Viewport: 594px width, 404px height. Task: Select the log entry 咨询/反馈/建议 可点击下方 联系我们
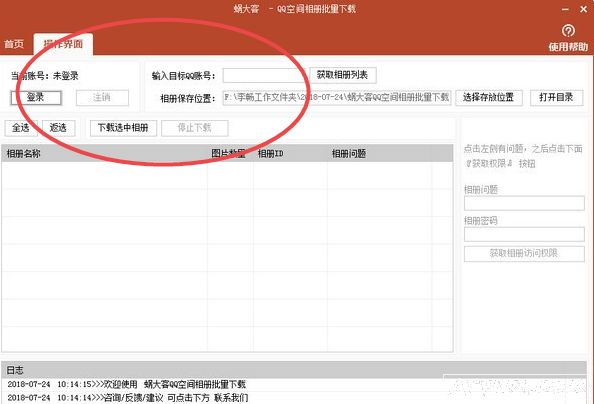128,398
